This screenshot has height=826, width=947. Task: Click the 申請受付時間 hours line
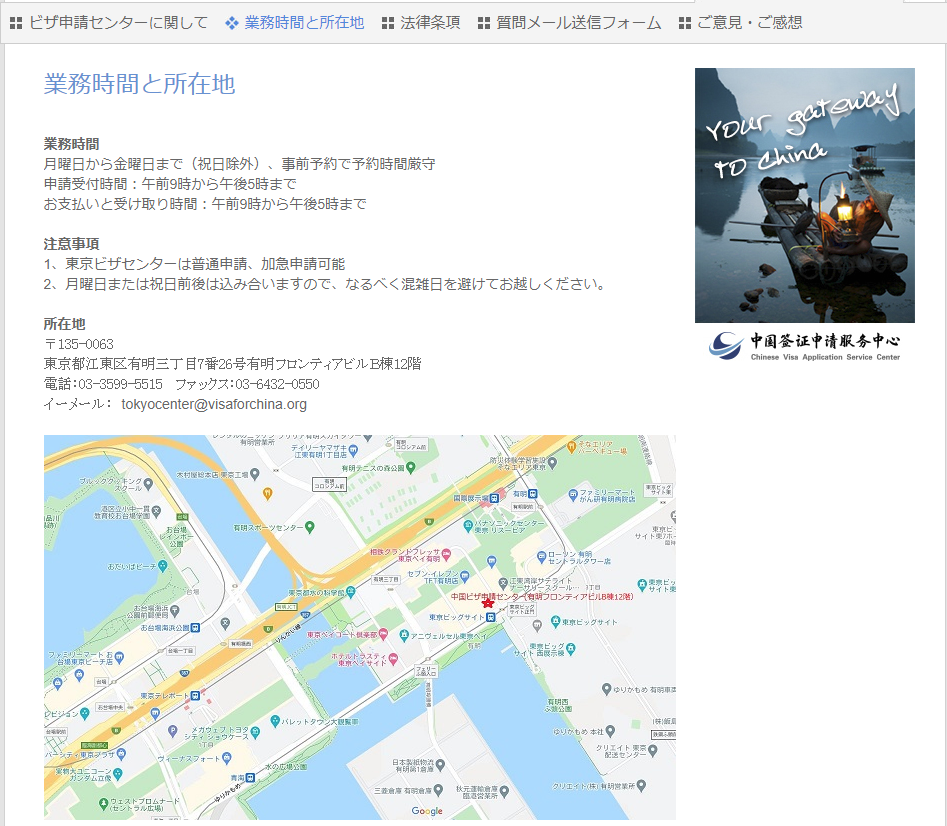(170, 184)
